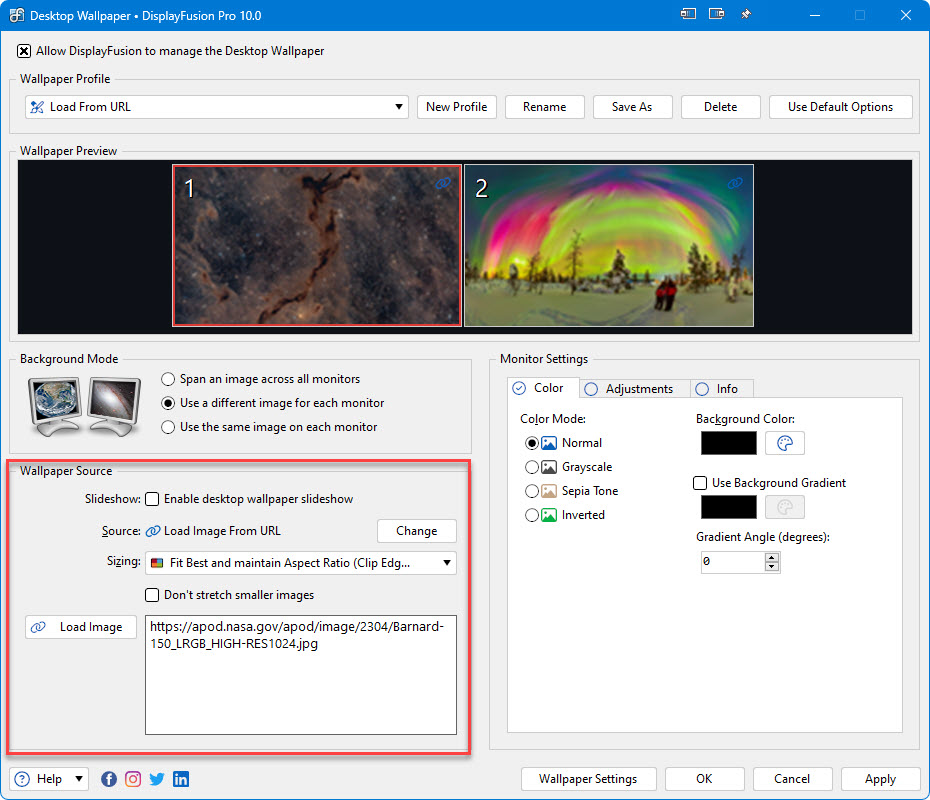930x800 pixels.
Task: Switch to the Adjustments tab
Action: click(631, 389)
